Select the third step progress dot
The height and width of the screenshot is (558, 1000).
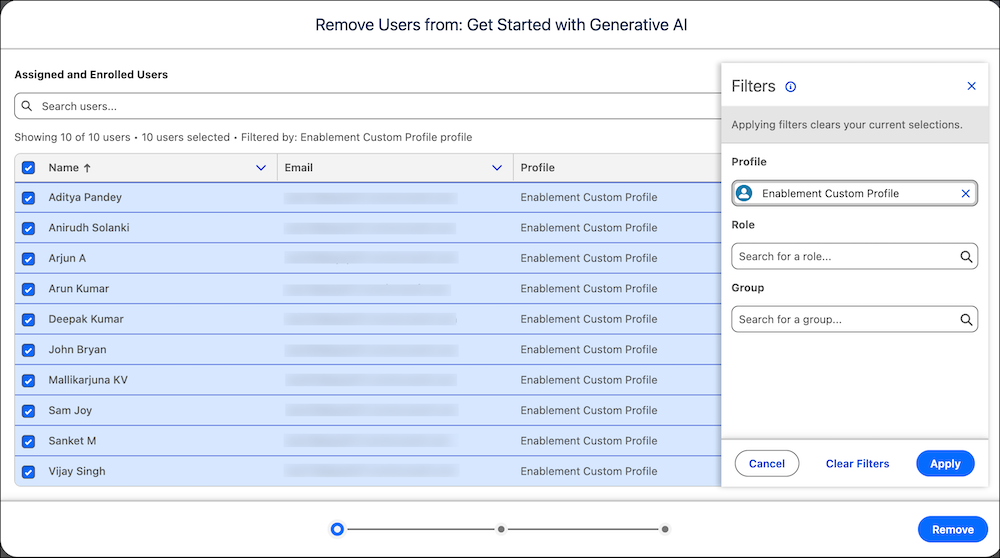(x=665, y=529)
